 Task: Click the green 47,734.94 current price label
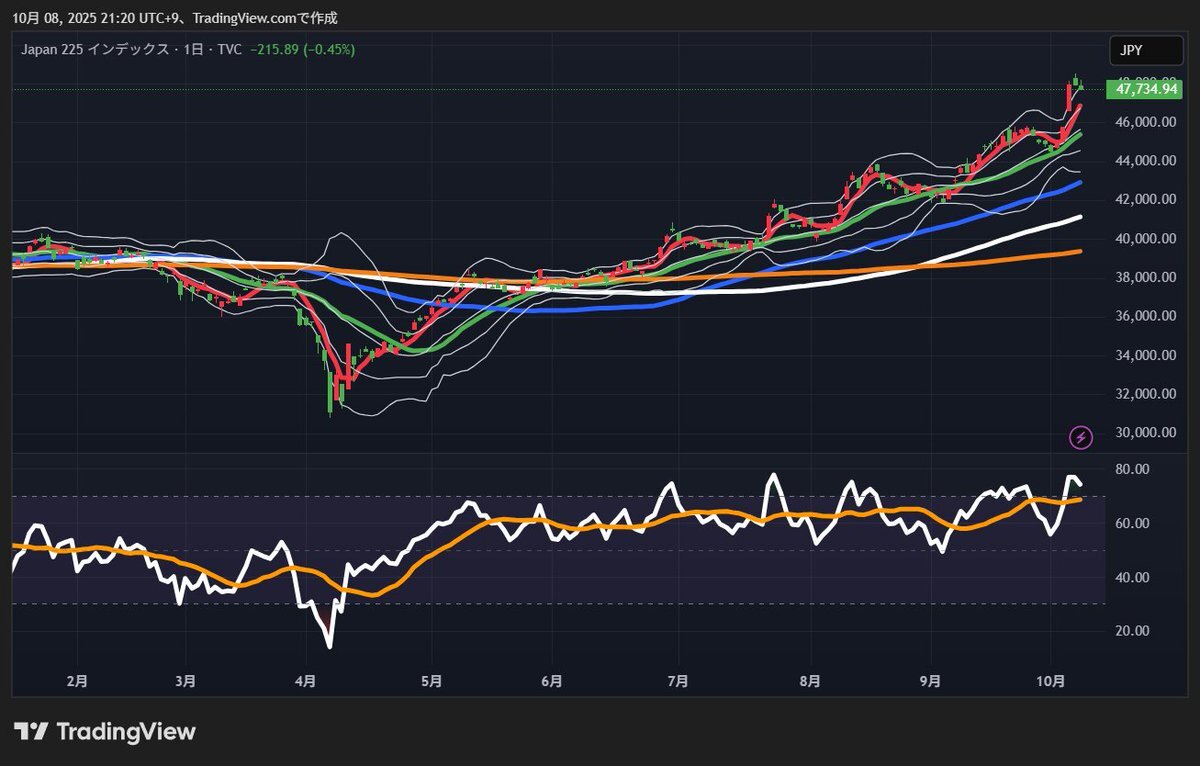pos(1144,90)
